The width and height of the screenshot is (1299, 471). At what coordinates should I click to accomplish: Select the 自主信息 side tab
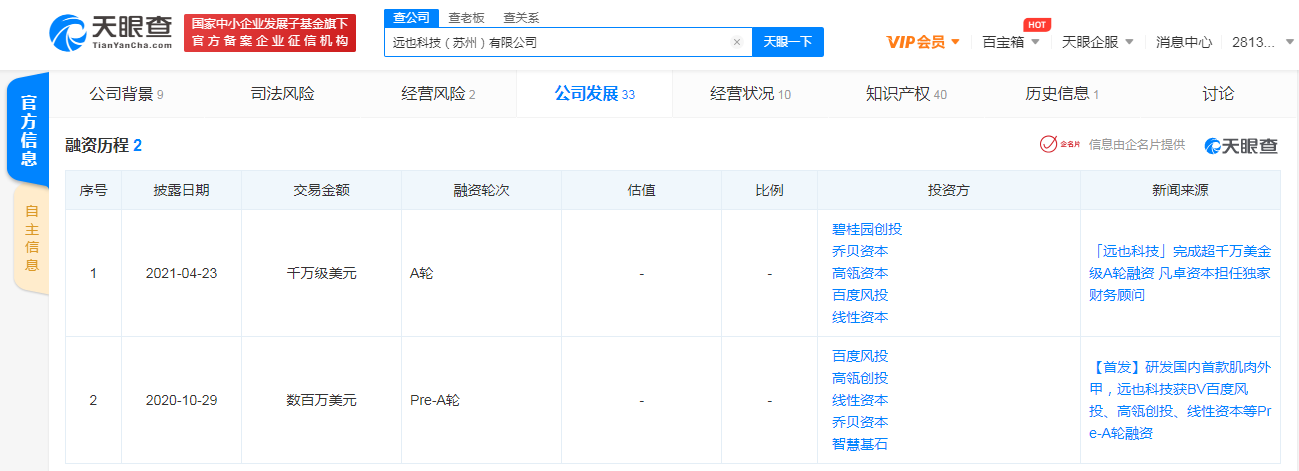point(32,238)
